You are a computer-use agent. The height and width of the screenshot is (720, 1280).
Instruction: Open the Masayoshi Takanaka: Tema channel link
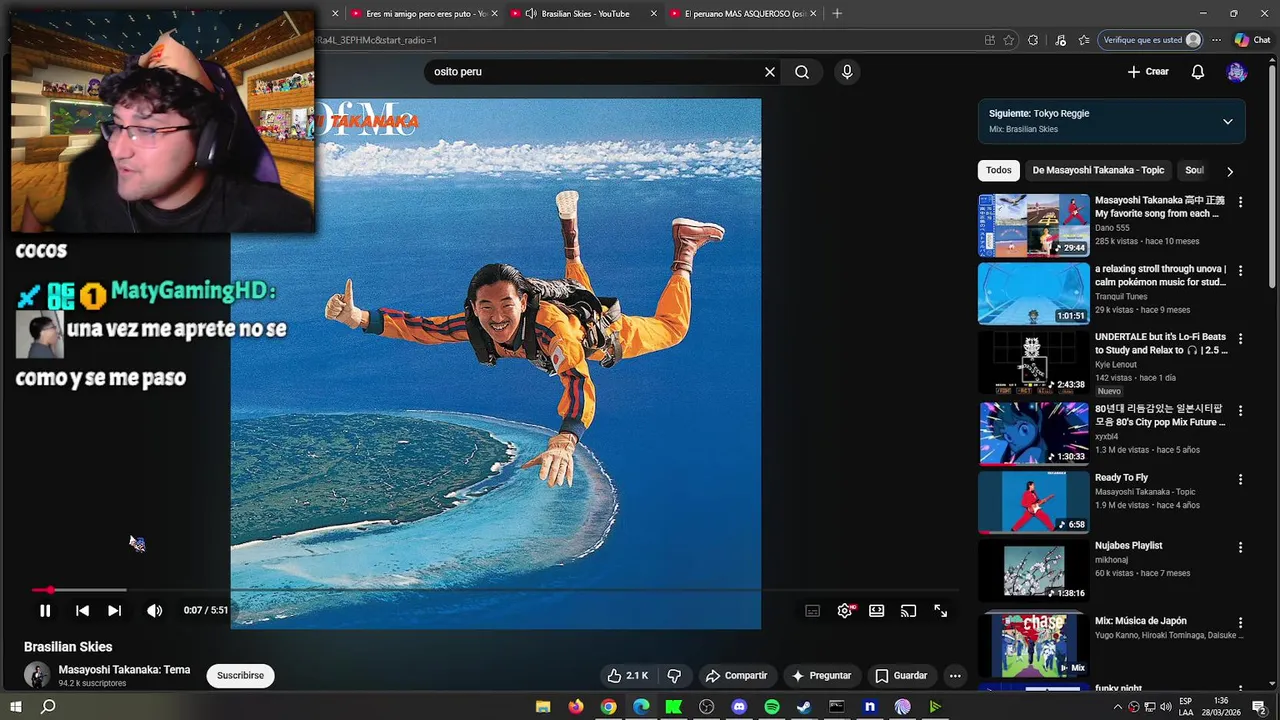tap(124, 670)
